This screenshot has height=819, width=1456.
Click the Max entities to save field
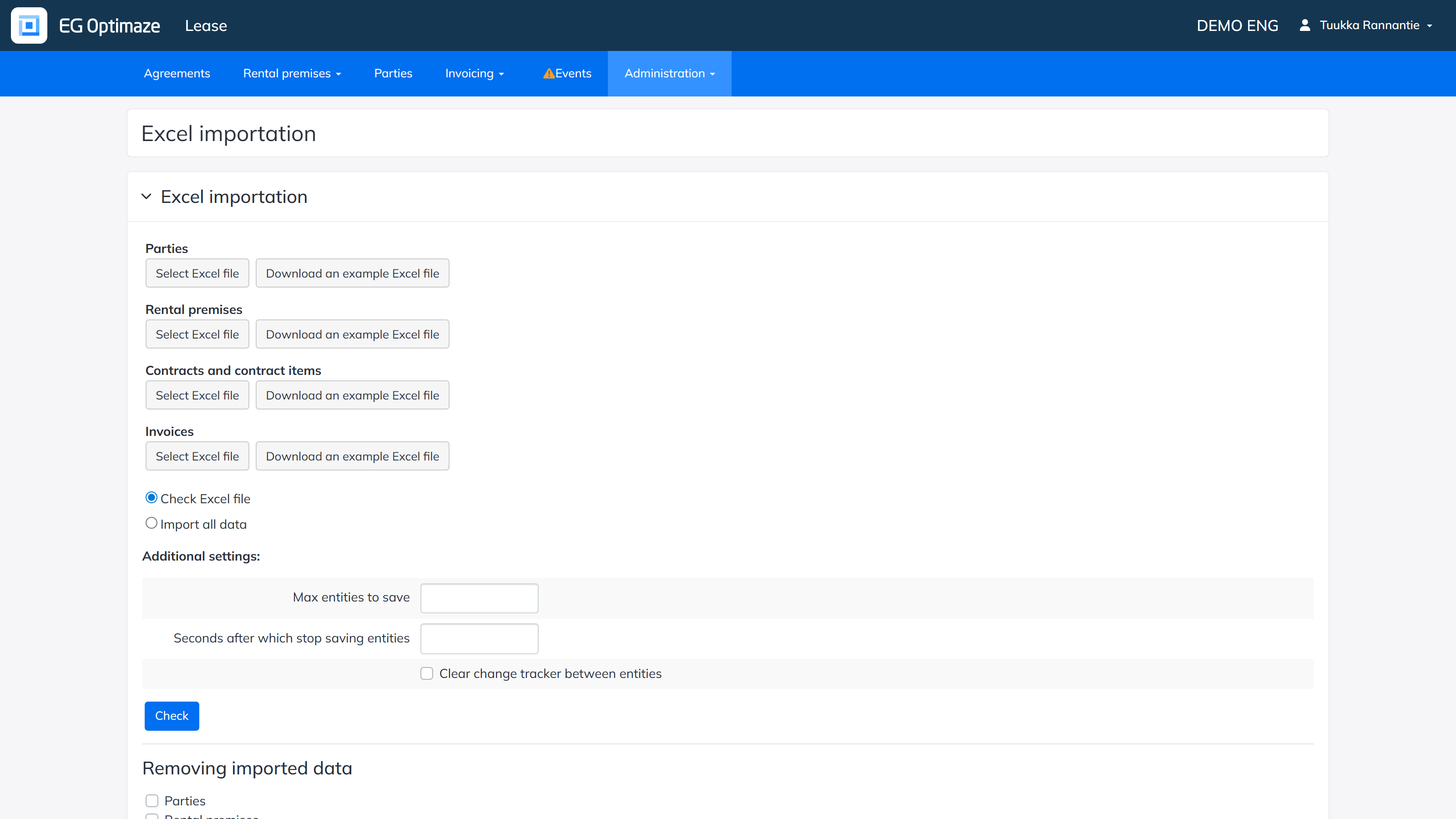point(479,598)
